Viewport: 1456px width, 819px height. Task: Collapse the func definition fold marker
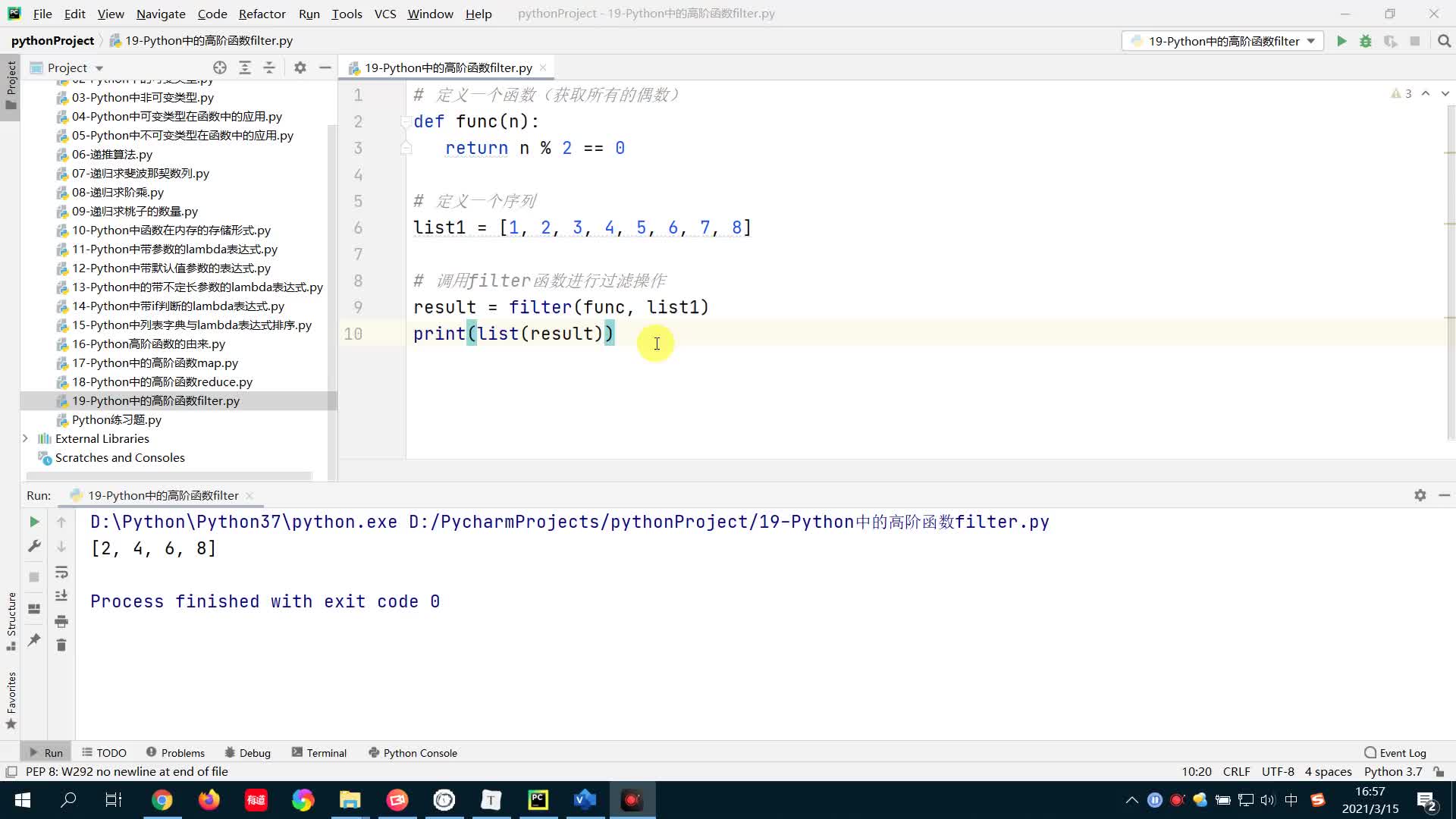[x=406, y=121]
